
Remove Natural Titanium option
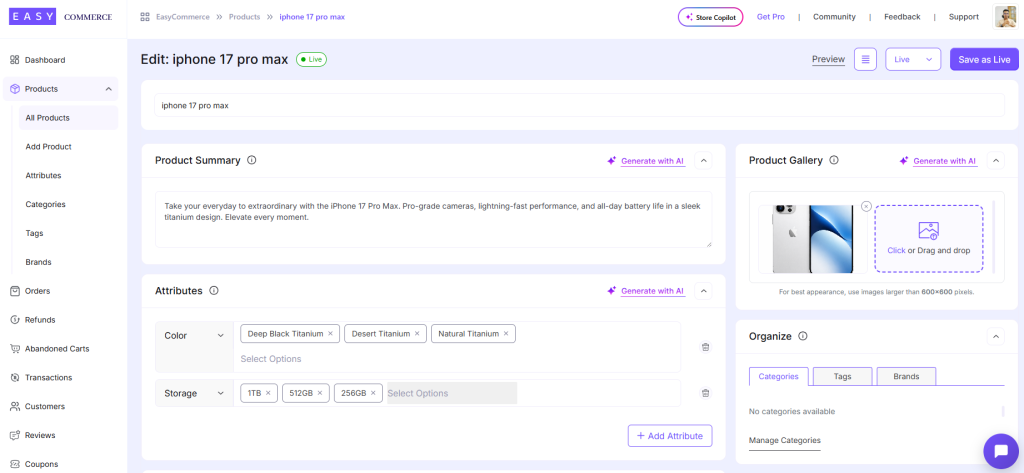(x=506, y=334)
